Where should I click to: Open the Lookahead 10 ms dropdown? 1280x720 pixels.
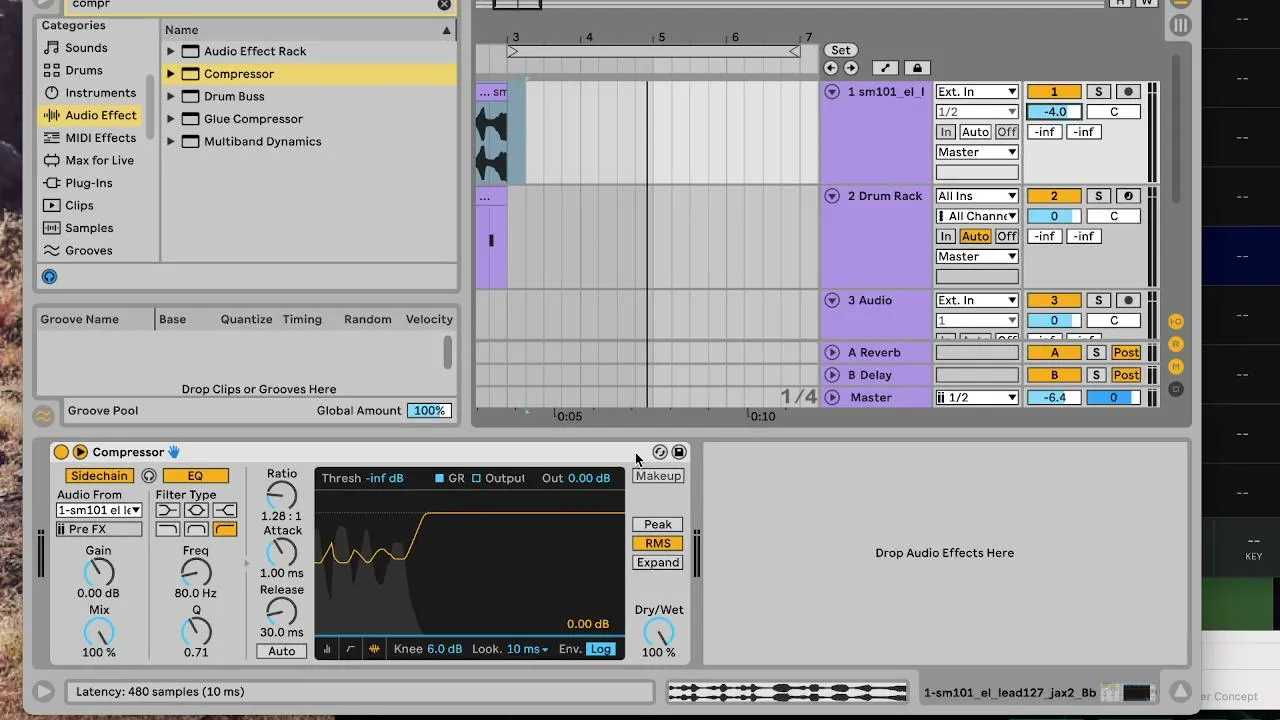tap(527, 649)
